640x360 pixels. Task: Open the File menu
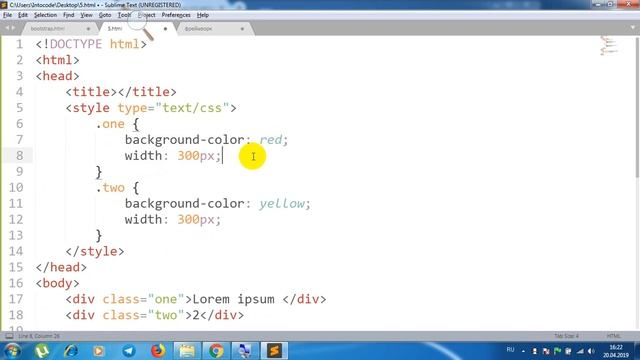click(7, 15)
